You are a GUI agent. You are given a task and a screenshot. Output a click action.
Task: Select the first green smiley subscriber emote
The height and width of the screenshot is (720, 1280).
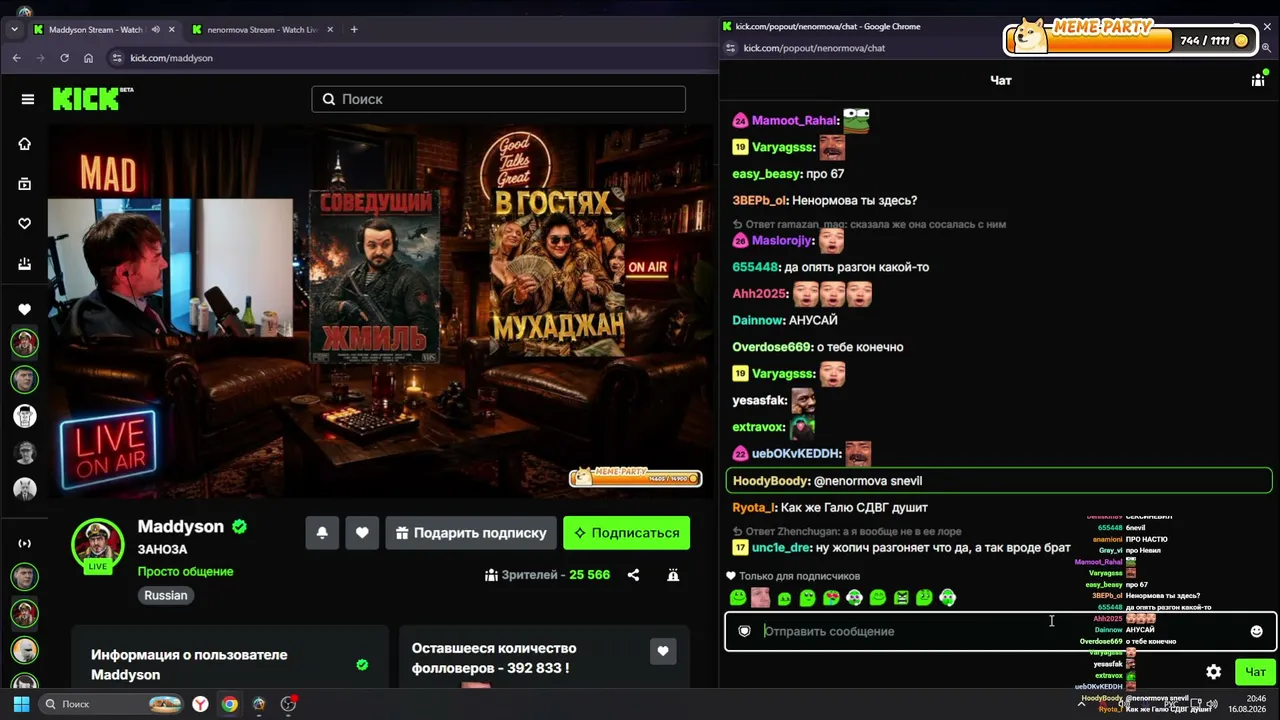738,598
